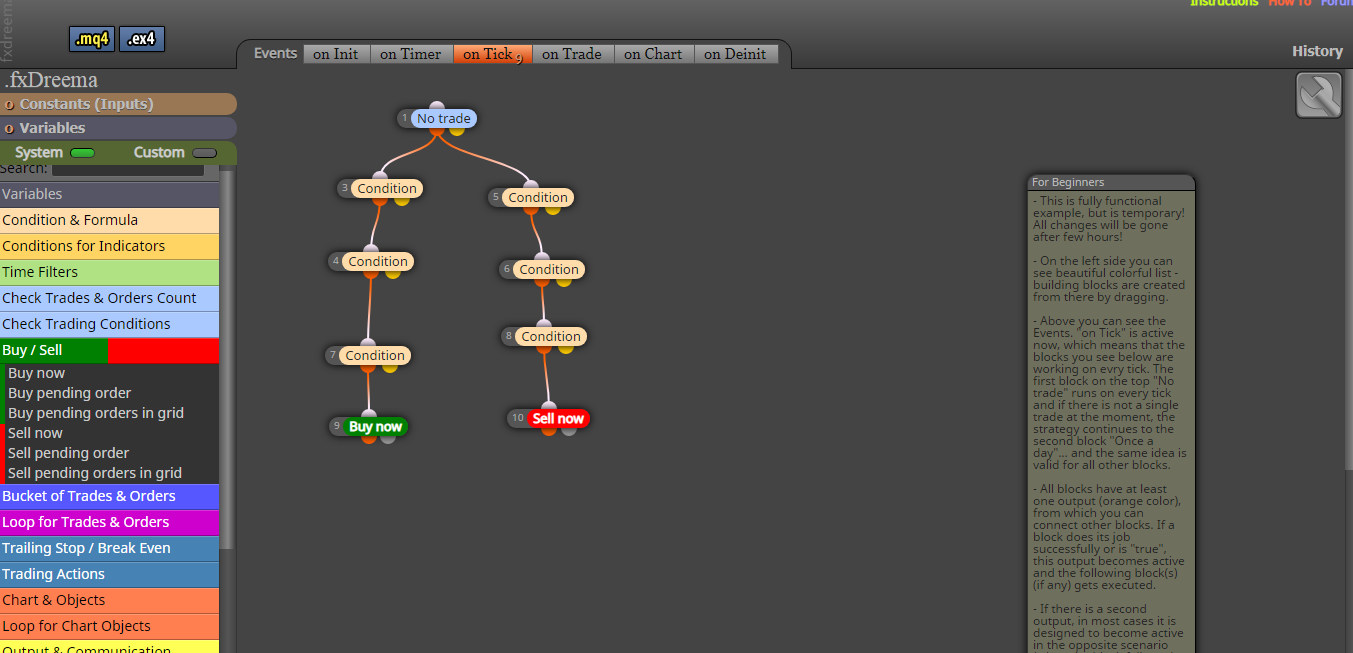Image resolution: width=1353 pixels, height=653 pixels.
Task: Switch to the on Chart event tab
Action: tap(653, 54)
